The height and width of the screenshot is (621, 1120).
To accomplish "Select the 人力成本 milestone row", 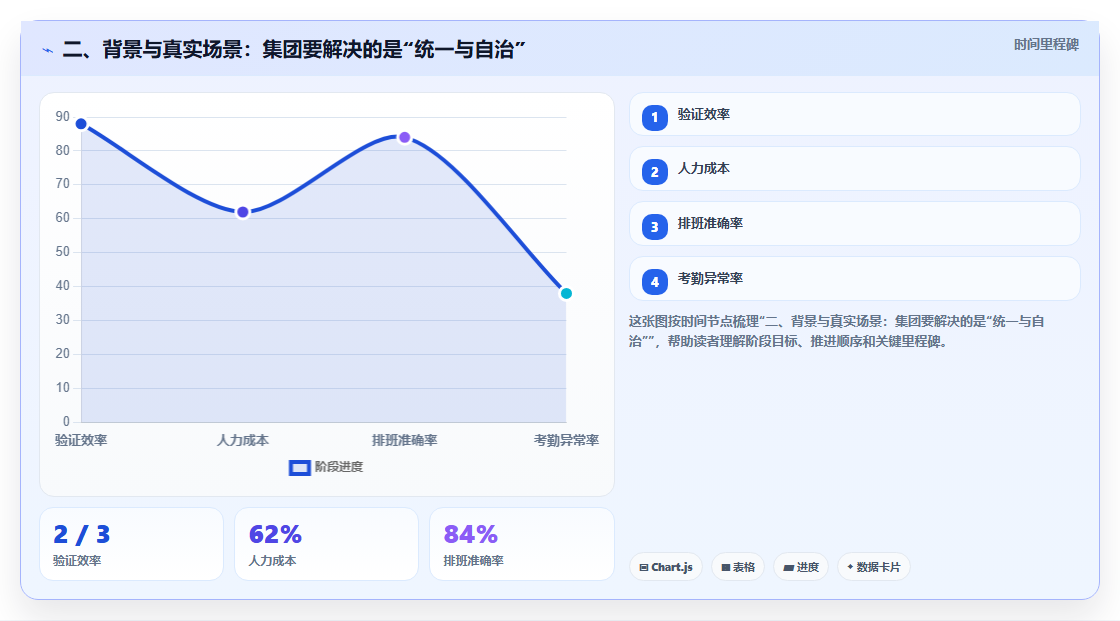I will coord(854,169).
